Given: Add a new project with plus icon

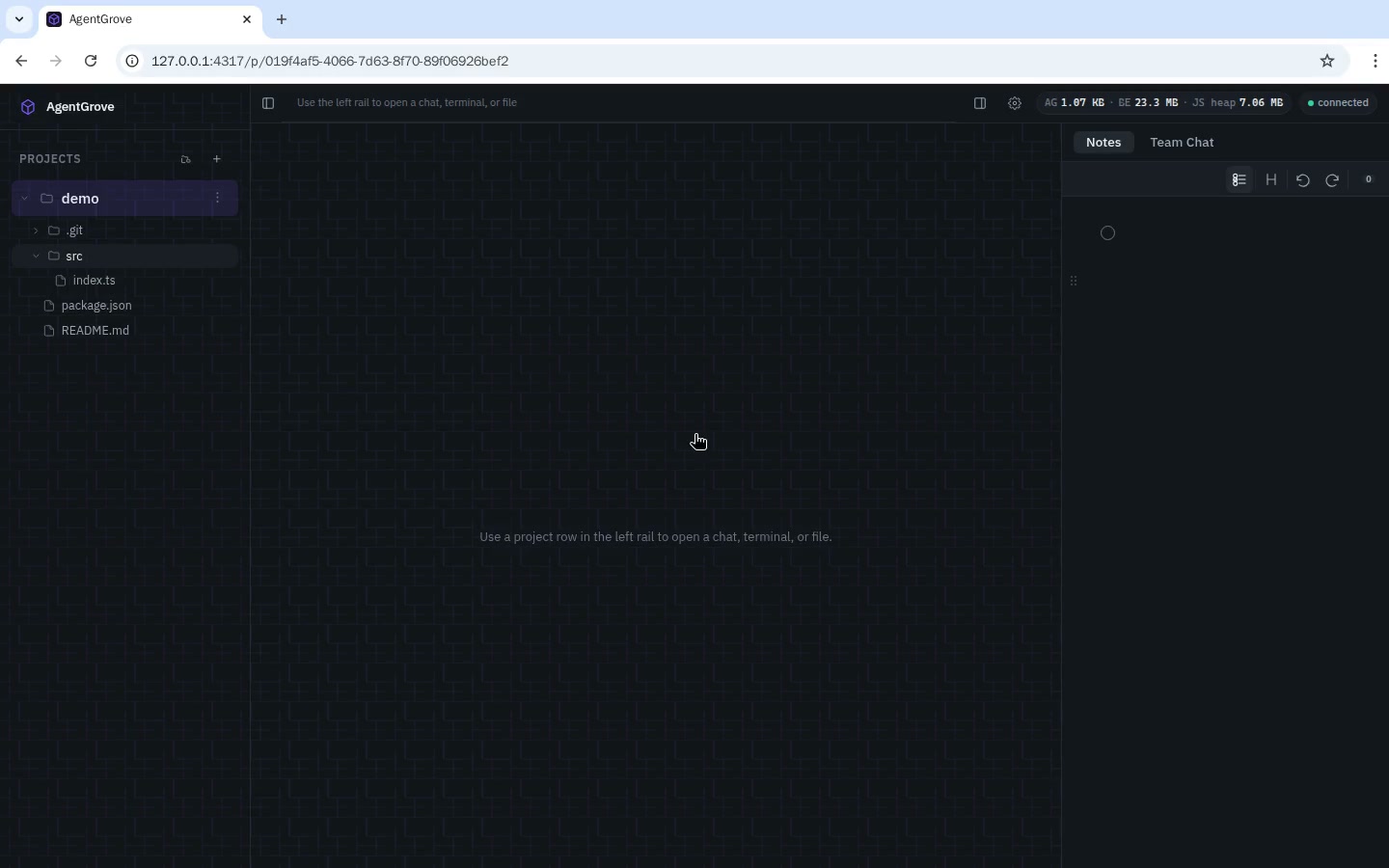Looking at the screenshot, I should coord(217,159).
